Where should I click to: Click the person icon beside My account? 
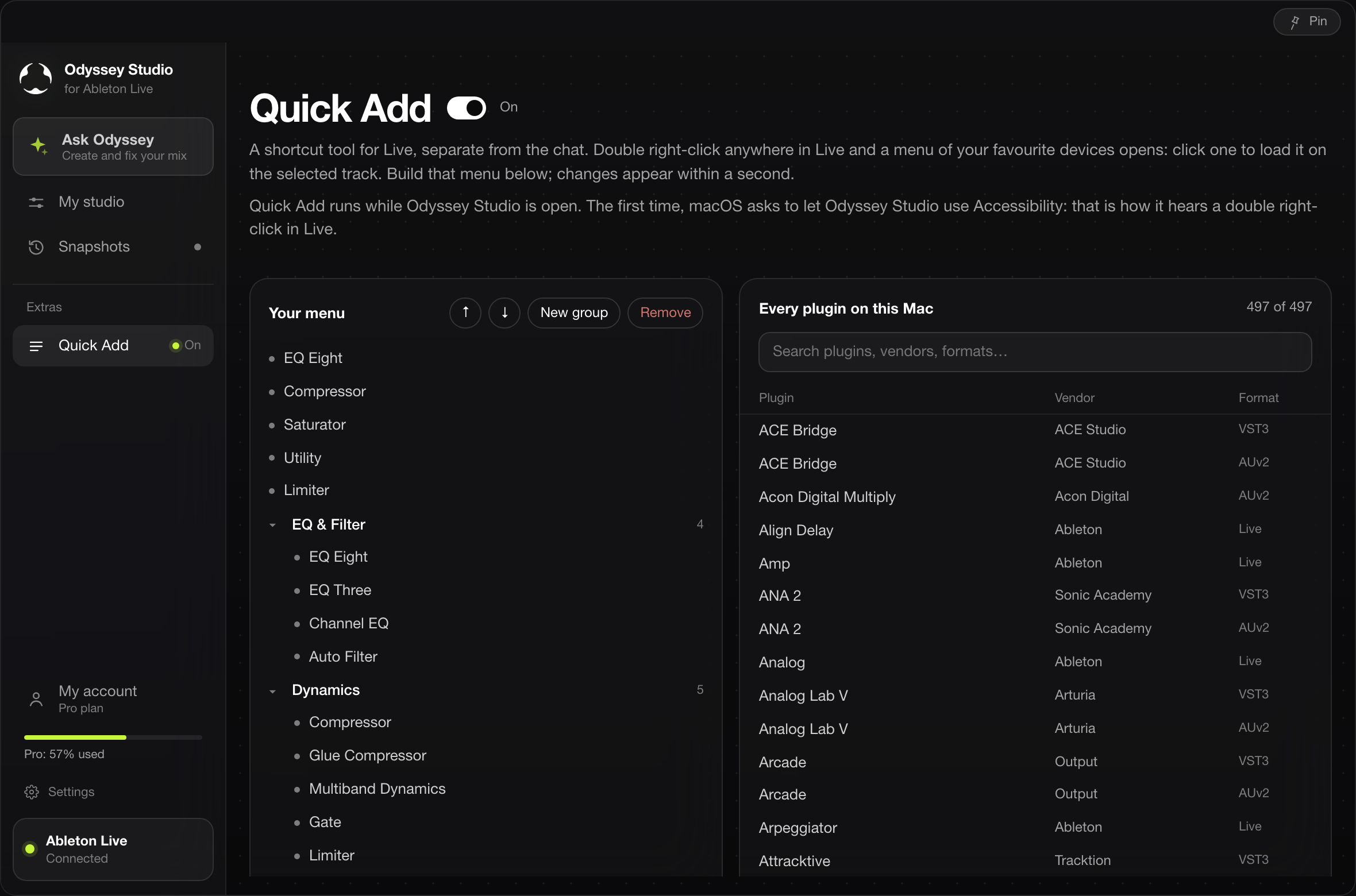(x=36, y=699)
